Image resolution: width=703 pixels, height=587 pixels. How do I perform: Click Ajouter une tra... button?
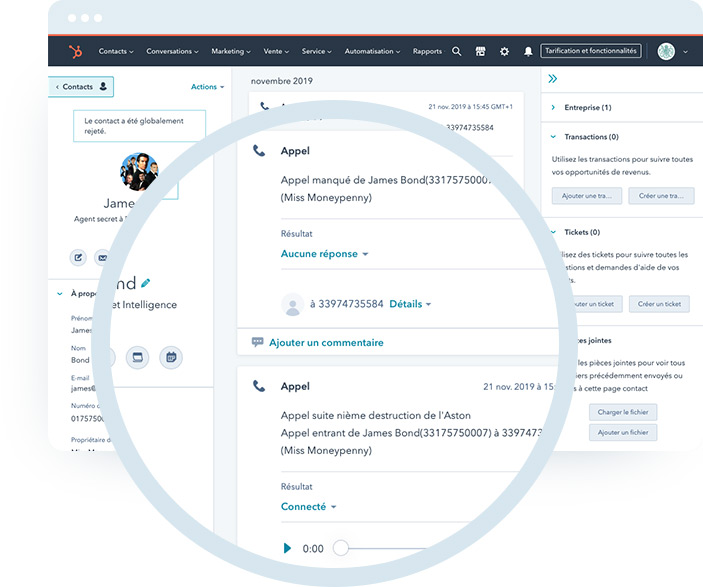(587, 196)
